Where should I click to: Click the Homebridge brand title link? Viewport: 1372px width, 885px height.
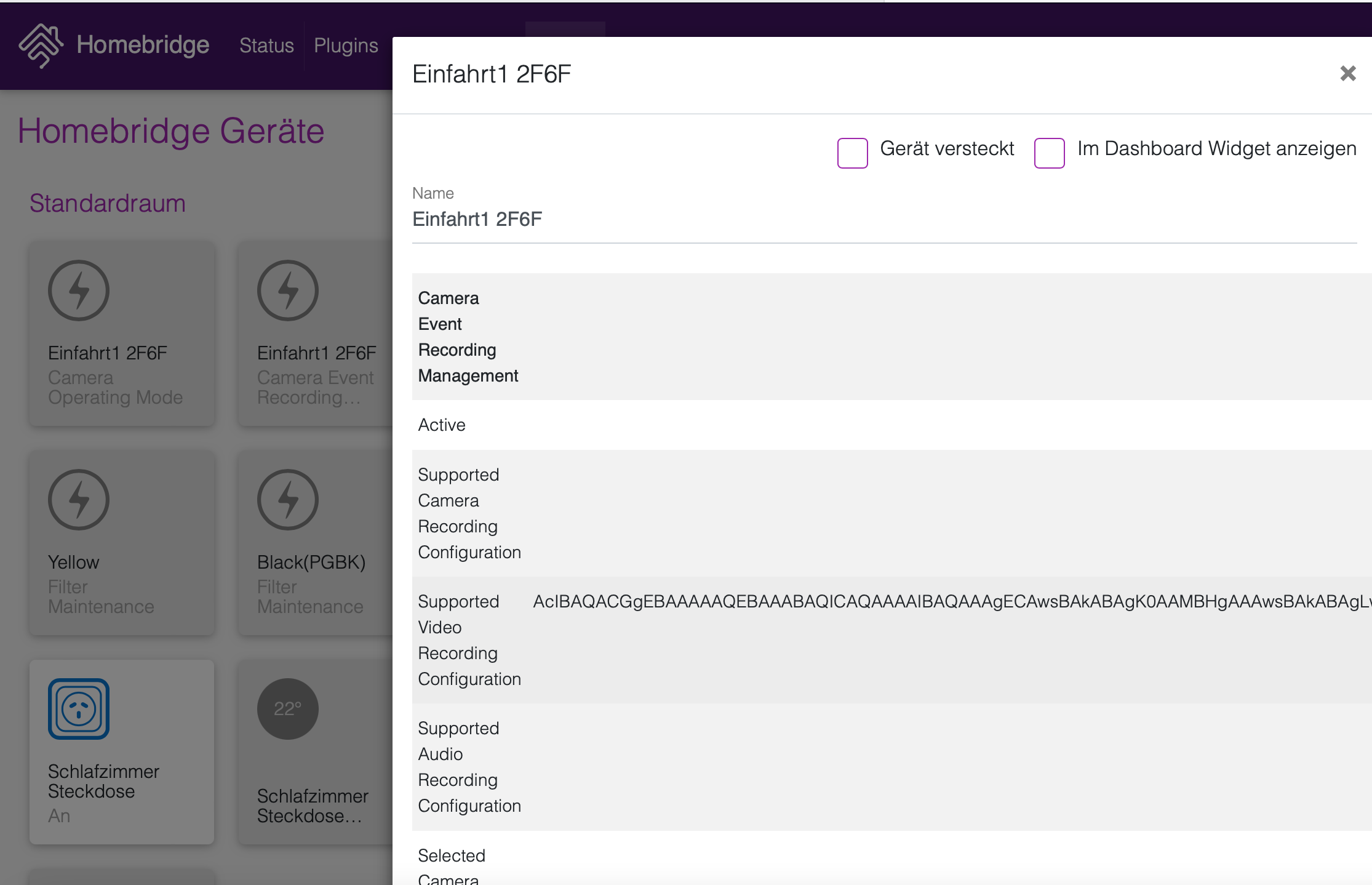143,45
